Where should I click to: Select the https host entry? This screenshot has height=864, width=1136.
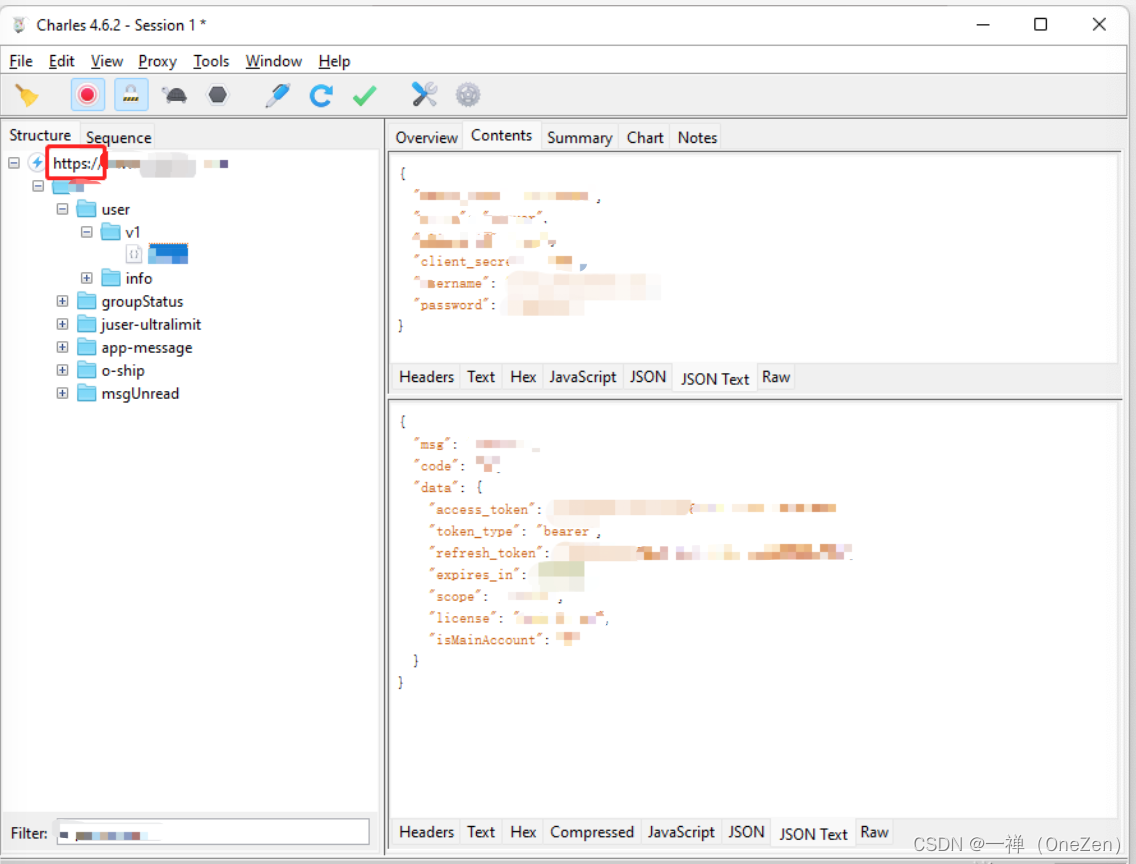[127, 163]
